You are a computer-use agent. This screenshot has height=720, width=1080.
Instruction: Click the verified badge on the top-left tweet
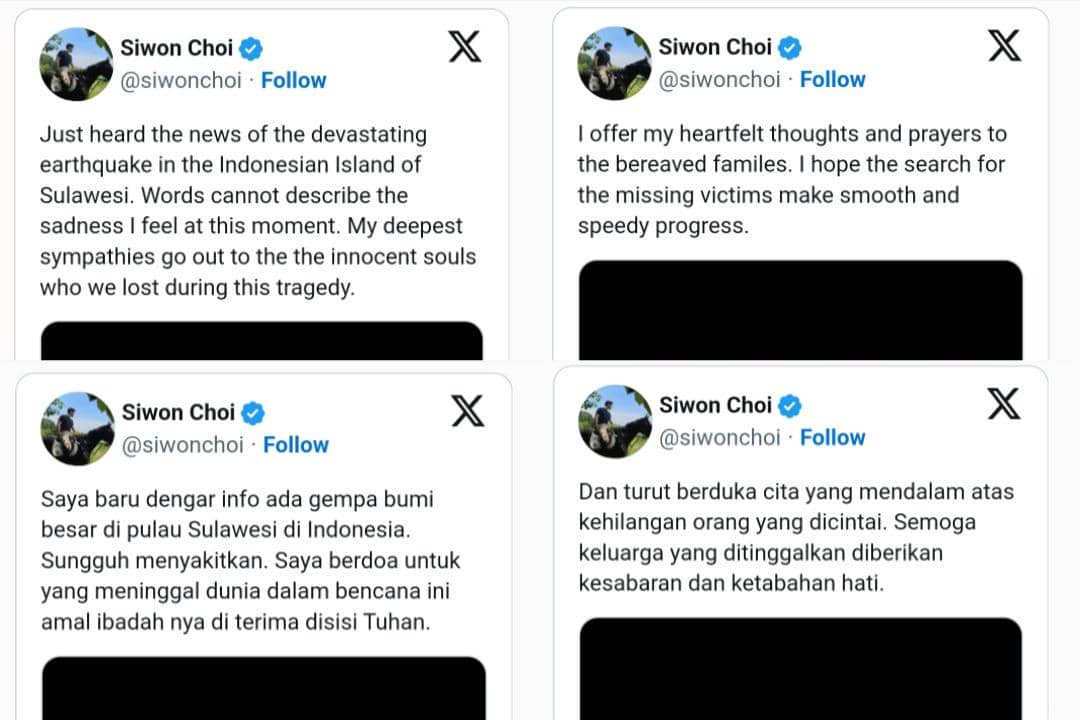[251, 47]
